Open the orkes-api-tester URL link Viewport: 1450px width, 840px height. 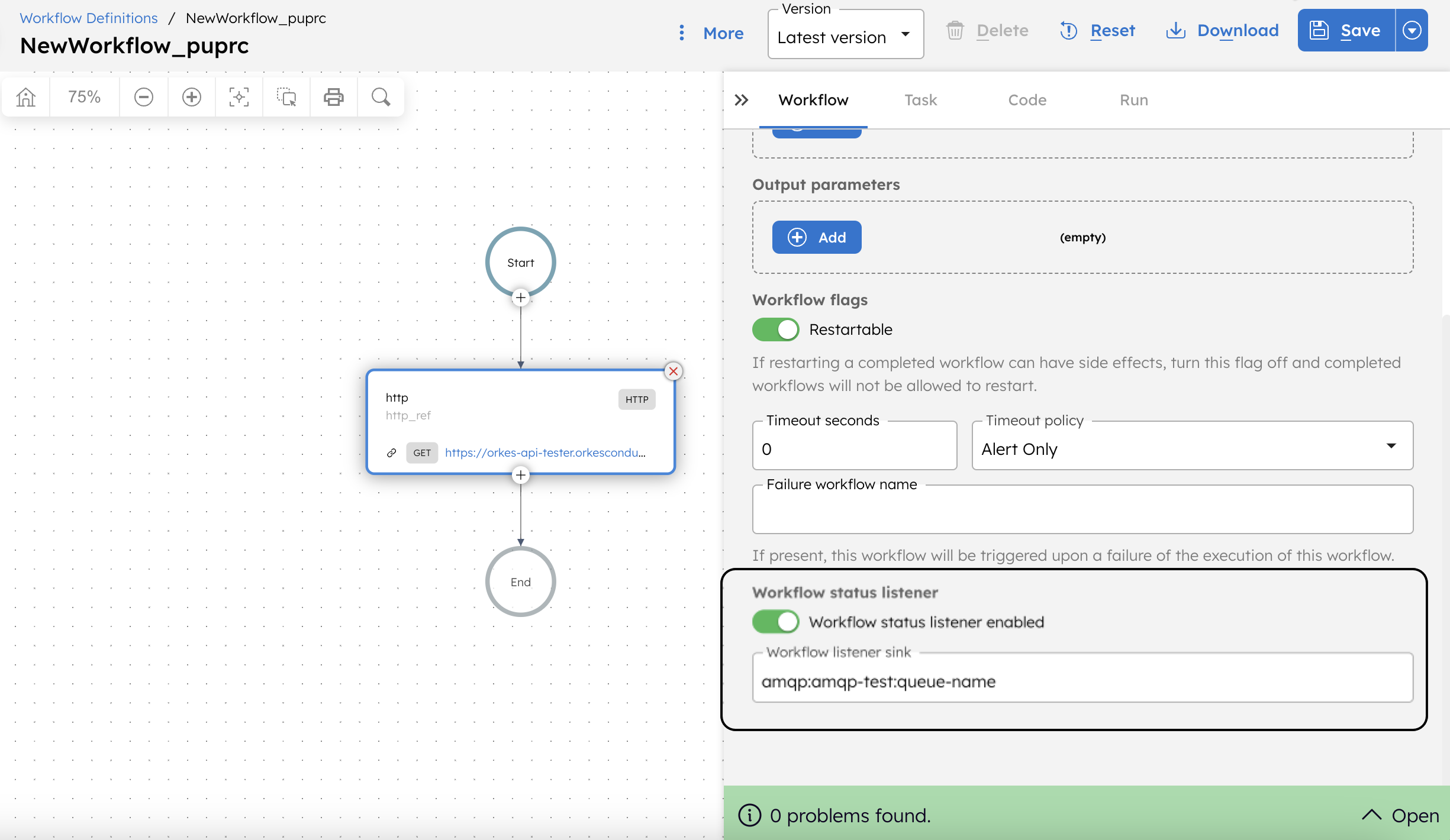[545, 453]
